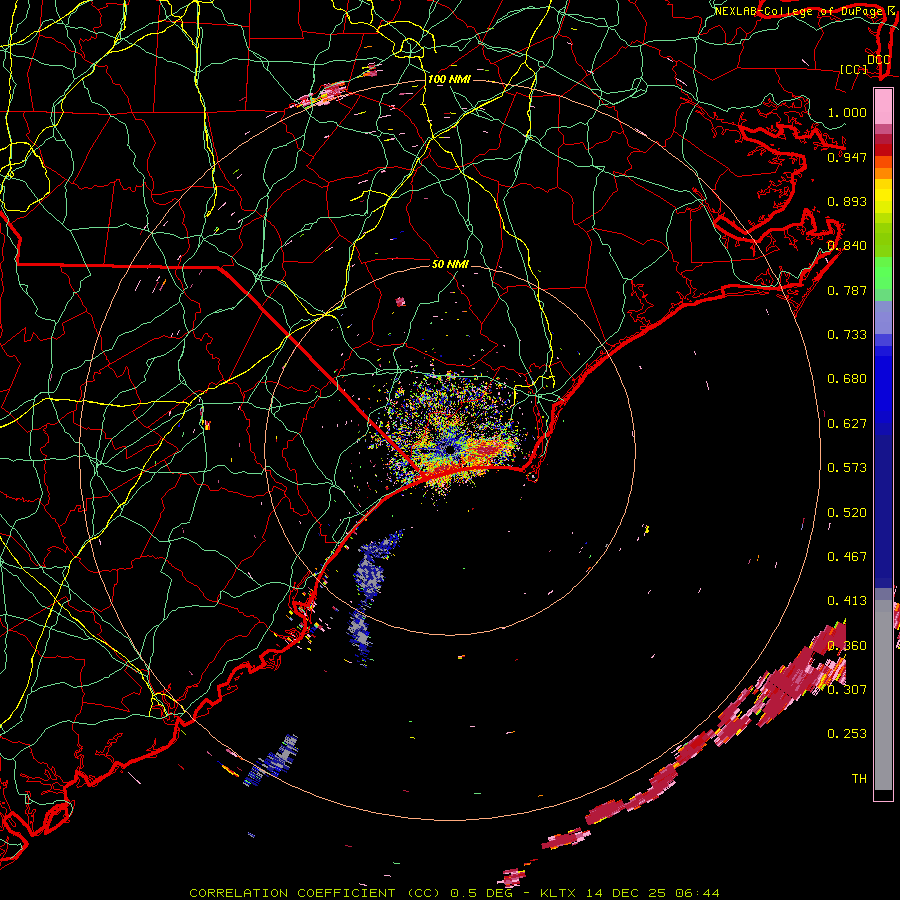The image size is (900, 900).
Task: Click the 0.520 scale value
Action: [x=847, y=513]
